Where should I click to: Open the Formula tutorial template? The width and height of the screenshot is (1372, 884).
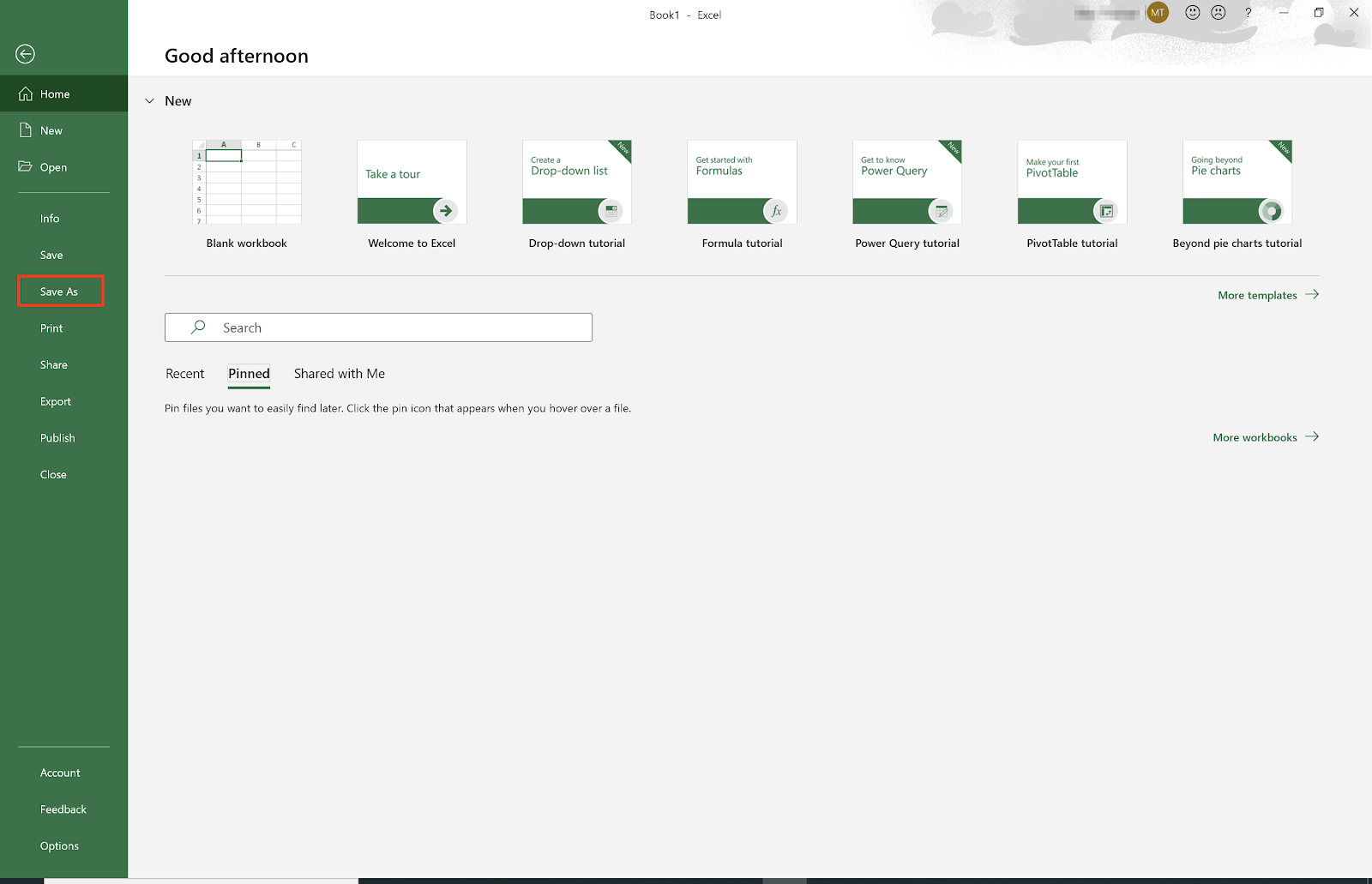(x=742, y=182)
